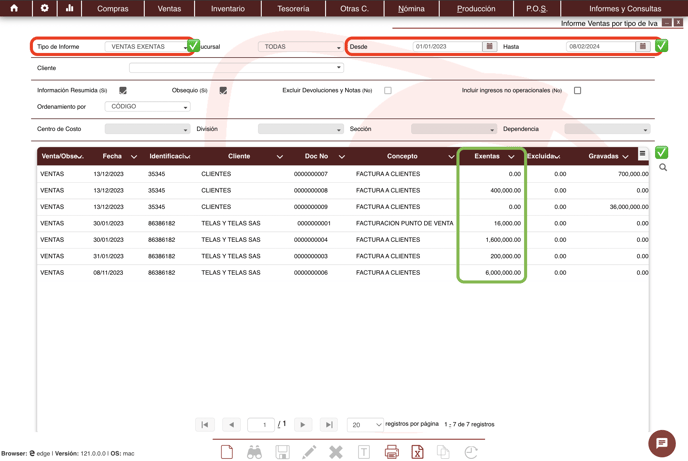Click the copy documents icon
The height and width of the screenshot is (461, 688).
[x=443, y=452]
